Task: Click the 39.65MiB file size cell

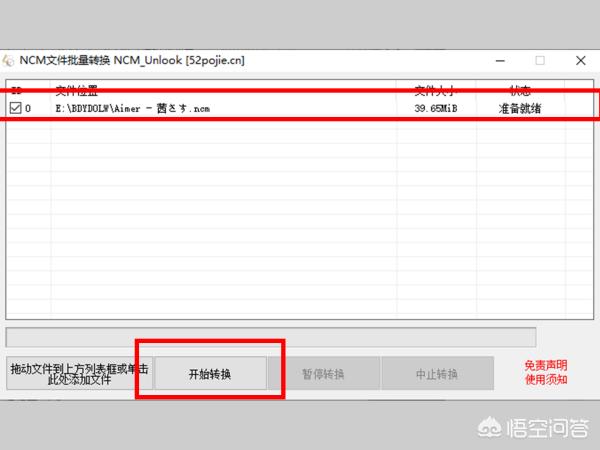Action: pos(436,108)
